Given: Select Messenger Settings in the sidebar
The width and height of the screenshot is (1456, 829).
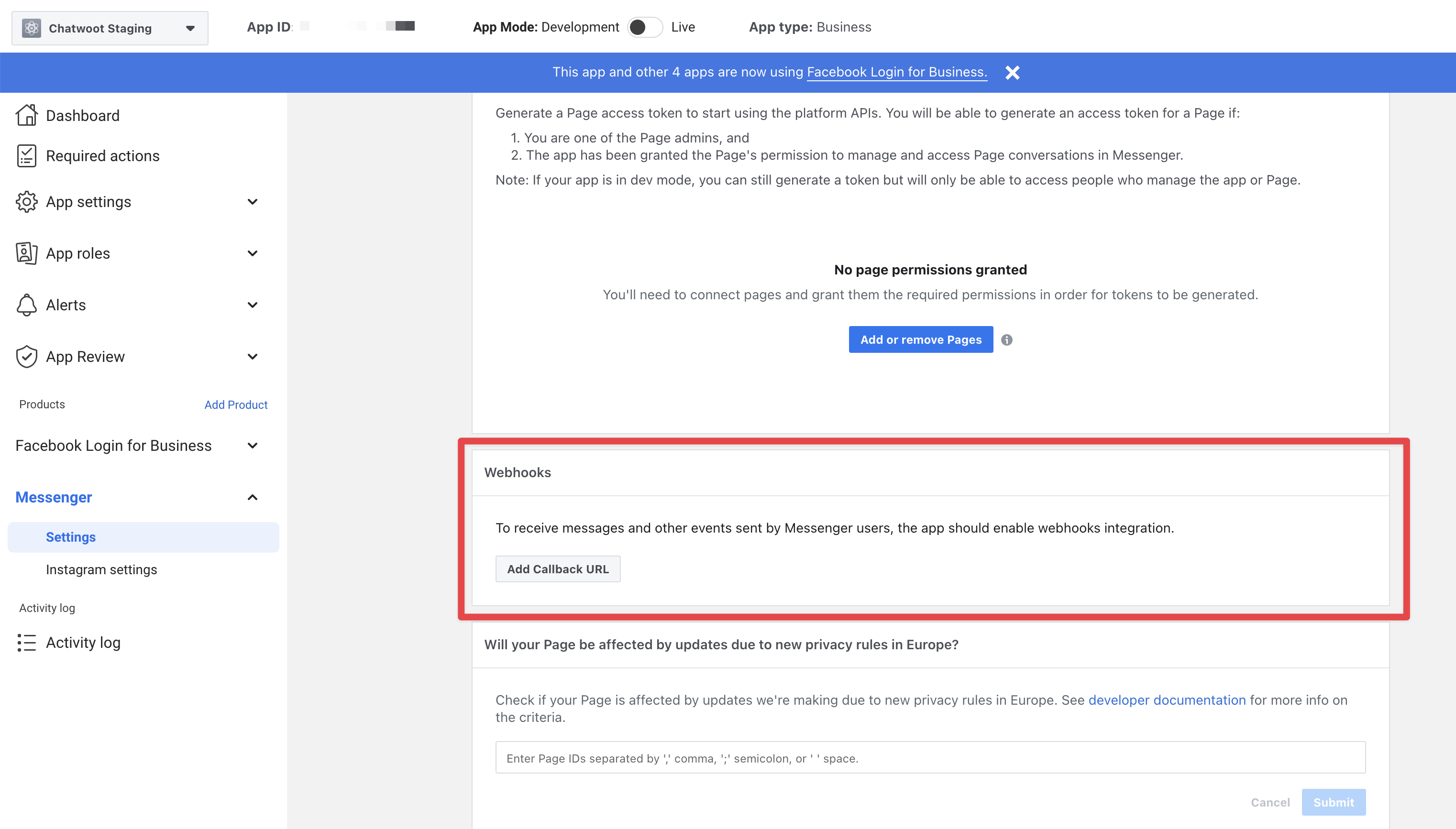Looking at the screenshot, I should click(143, 537).
